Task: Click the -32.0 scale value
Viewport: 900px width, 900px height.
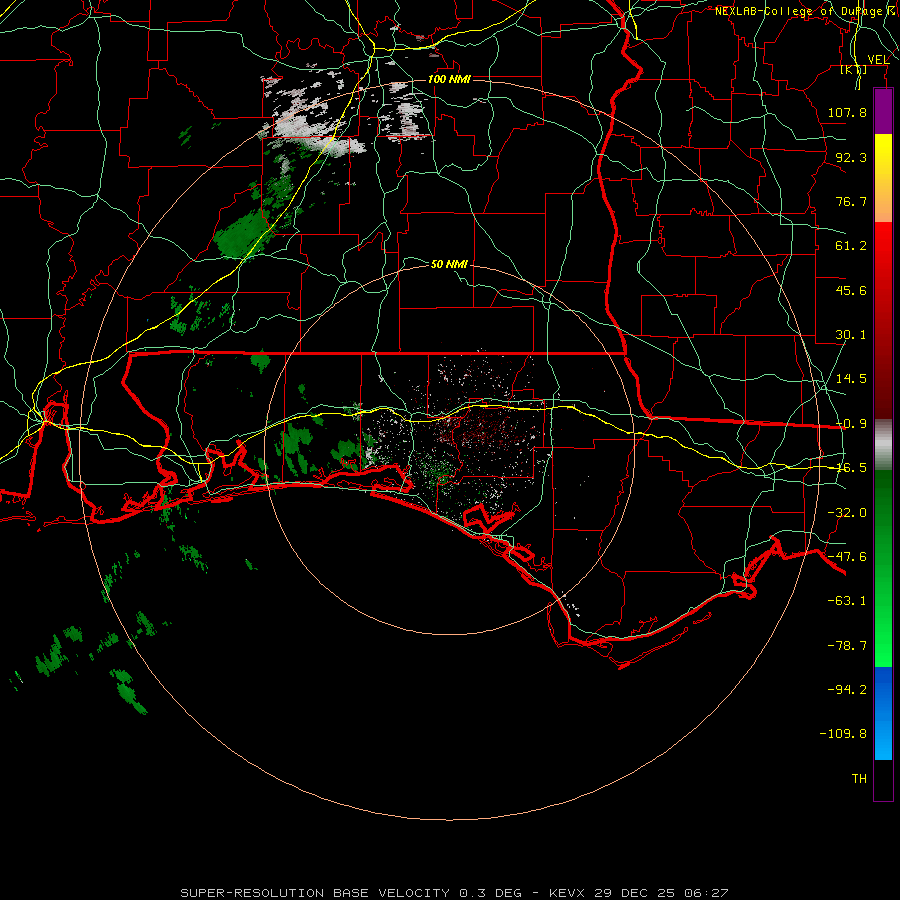Action: coord(847,513)
